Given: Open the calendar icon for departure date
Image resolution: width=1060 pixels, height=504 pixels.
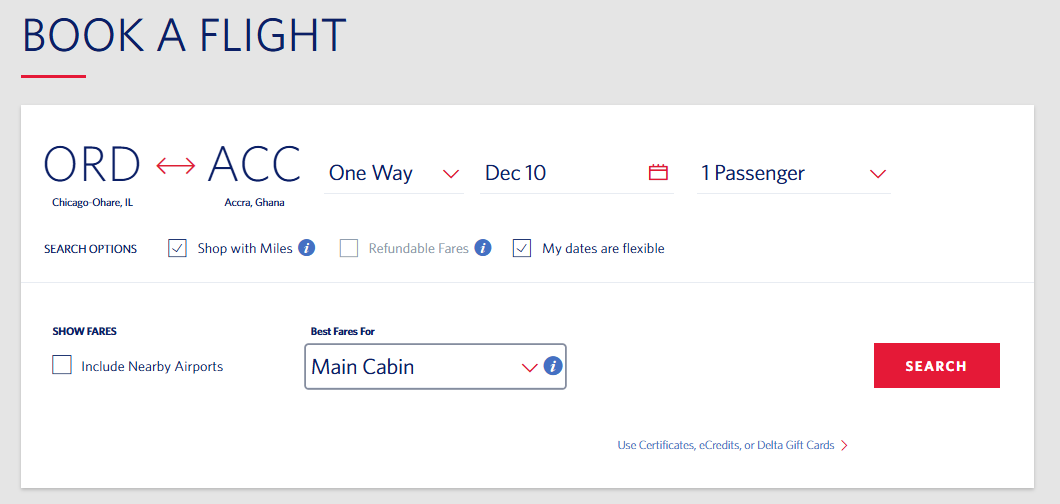Looking at the screenshot, I should tap(658, 173).
